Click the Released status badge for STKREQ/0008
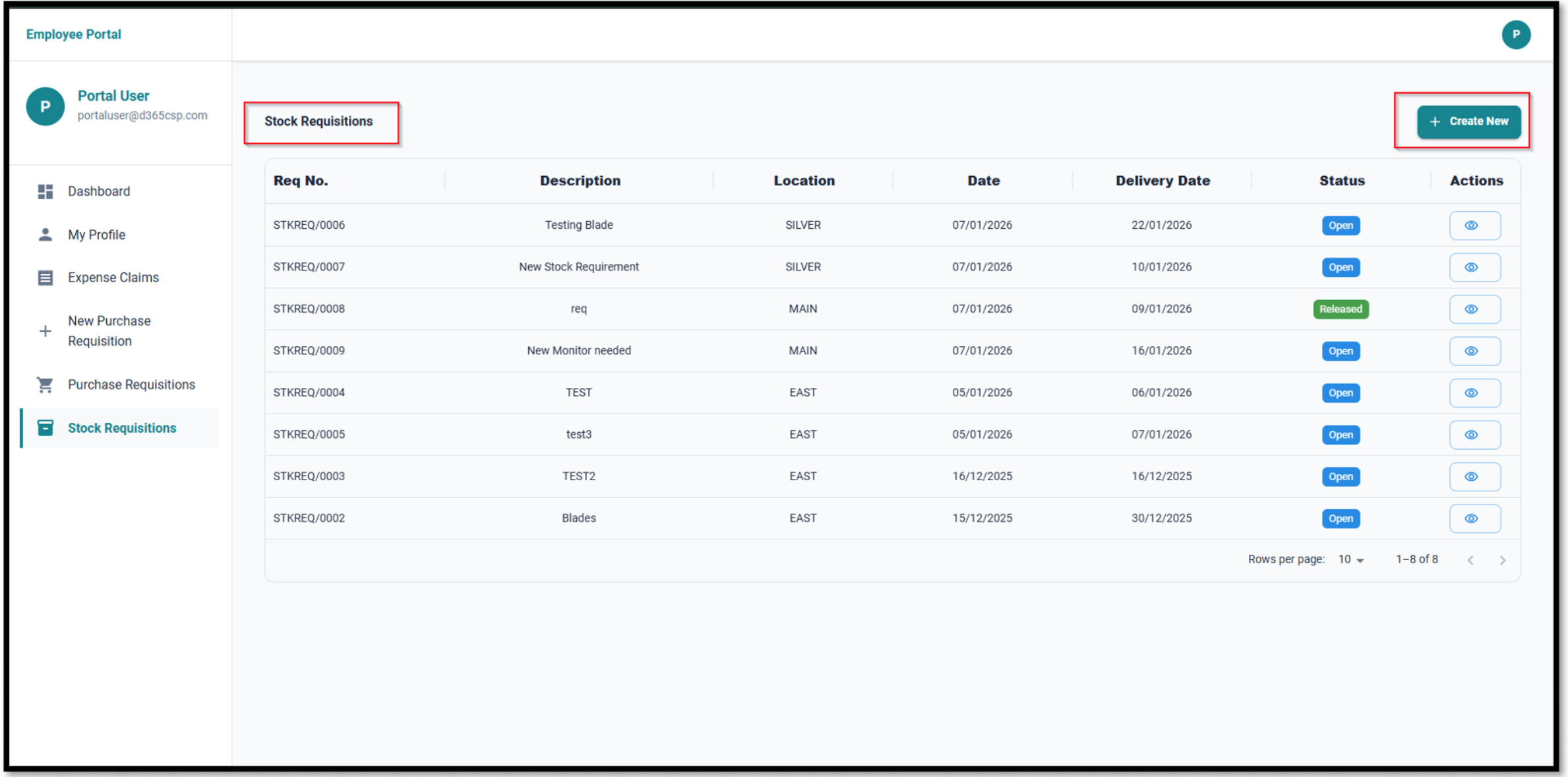 tap(1340, 309)
